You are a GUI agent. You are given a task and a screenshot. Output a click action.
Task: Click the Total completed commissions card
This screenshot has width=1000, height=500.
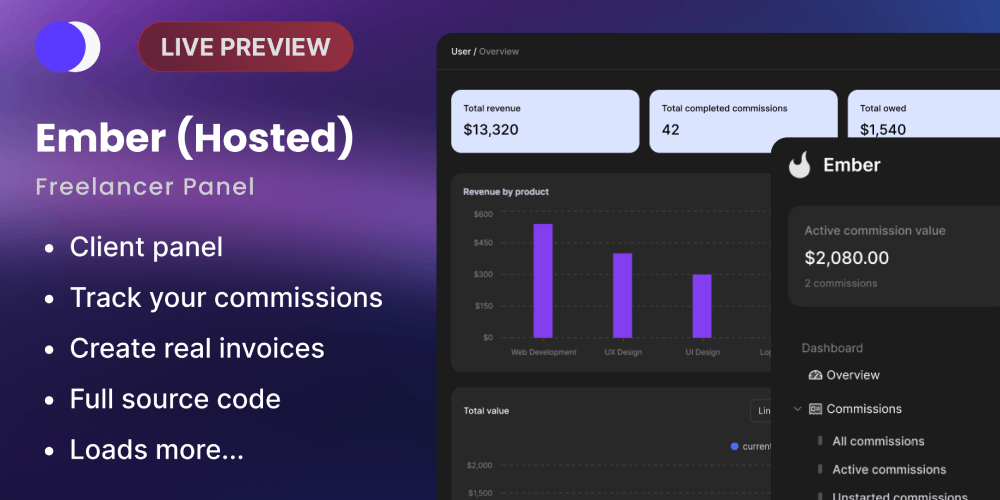point(743,121)
